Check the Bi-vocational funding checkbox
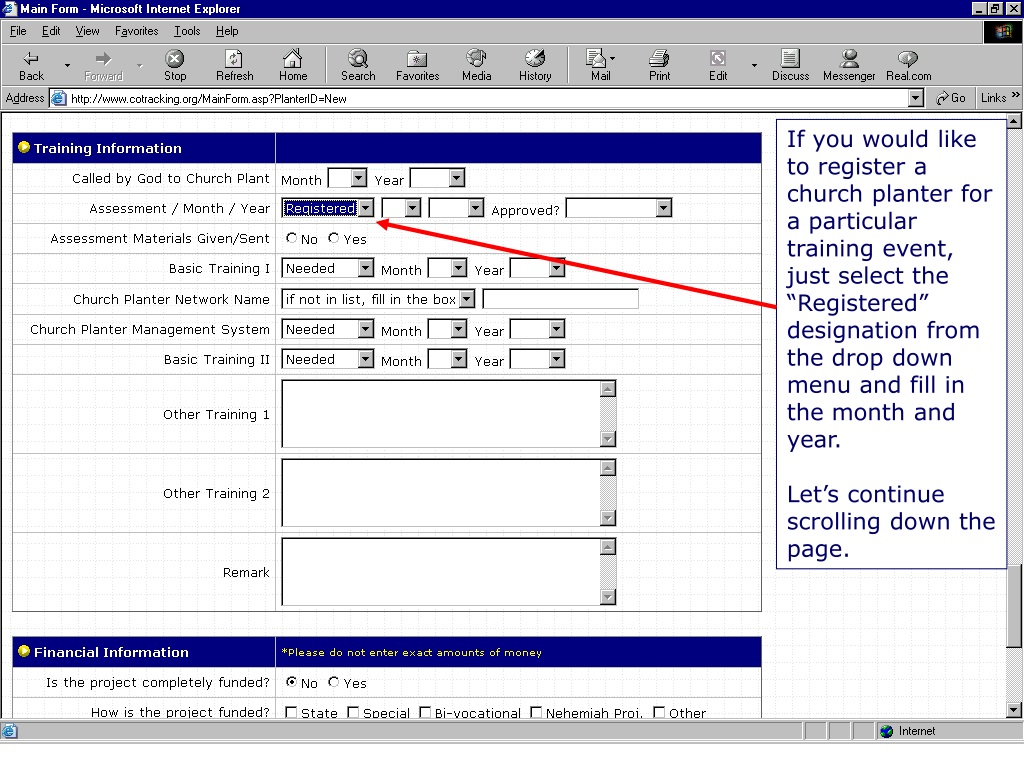The height and width of the screenshot is (768, 1024). tap(424, 712)
